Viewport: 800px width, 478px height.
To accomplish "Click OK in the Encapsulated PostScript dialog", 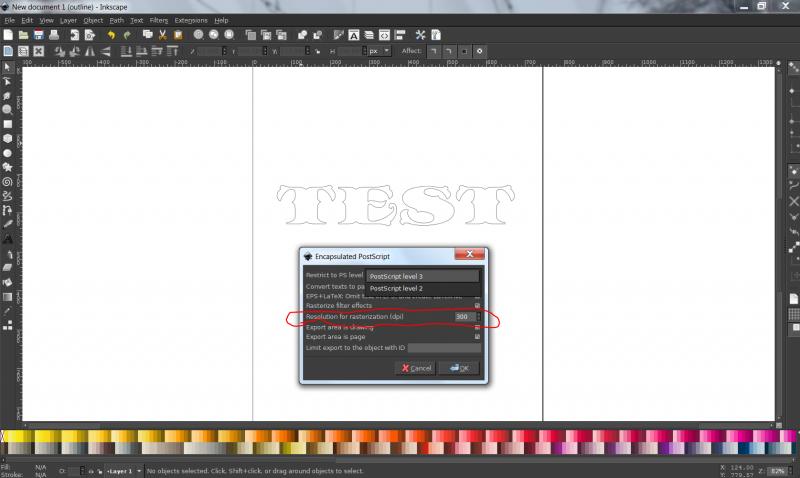I will coord(459,368).
